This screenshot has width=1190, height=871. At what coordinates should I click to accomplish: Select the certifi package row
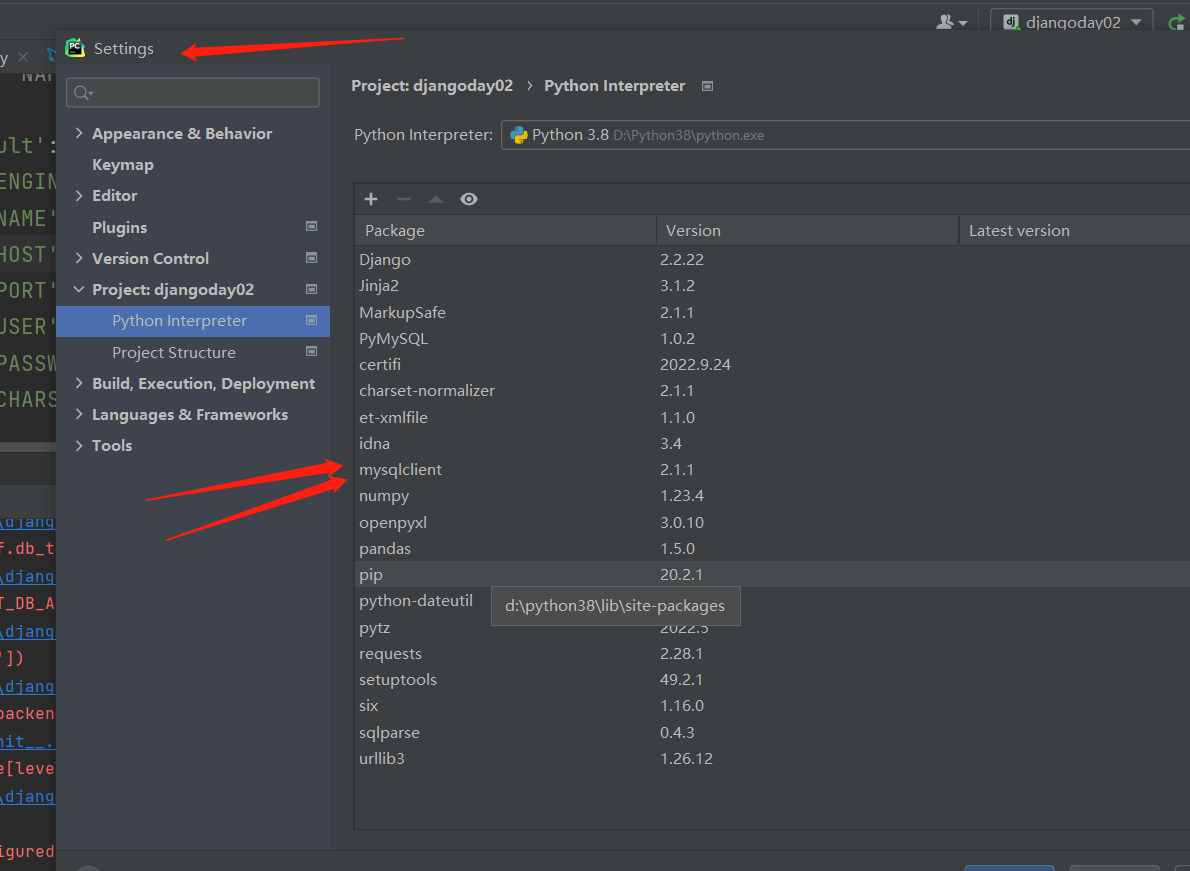pos(773,364)
